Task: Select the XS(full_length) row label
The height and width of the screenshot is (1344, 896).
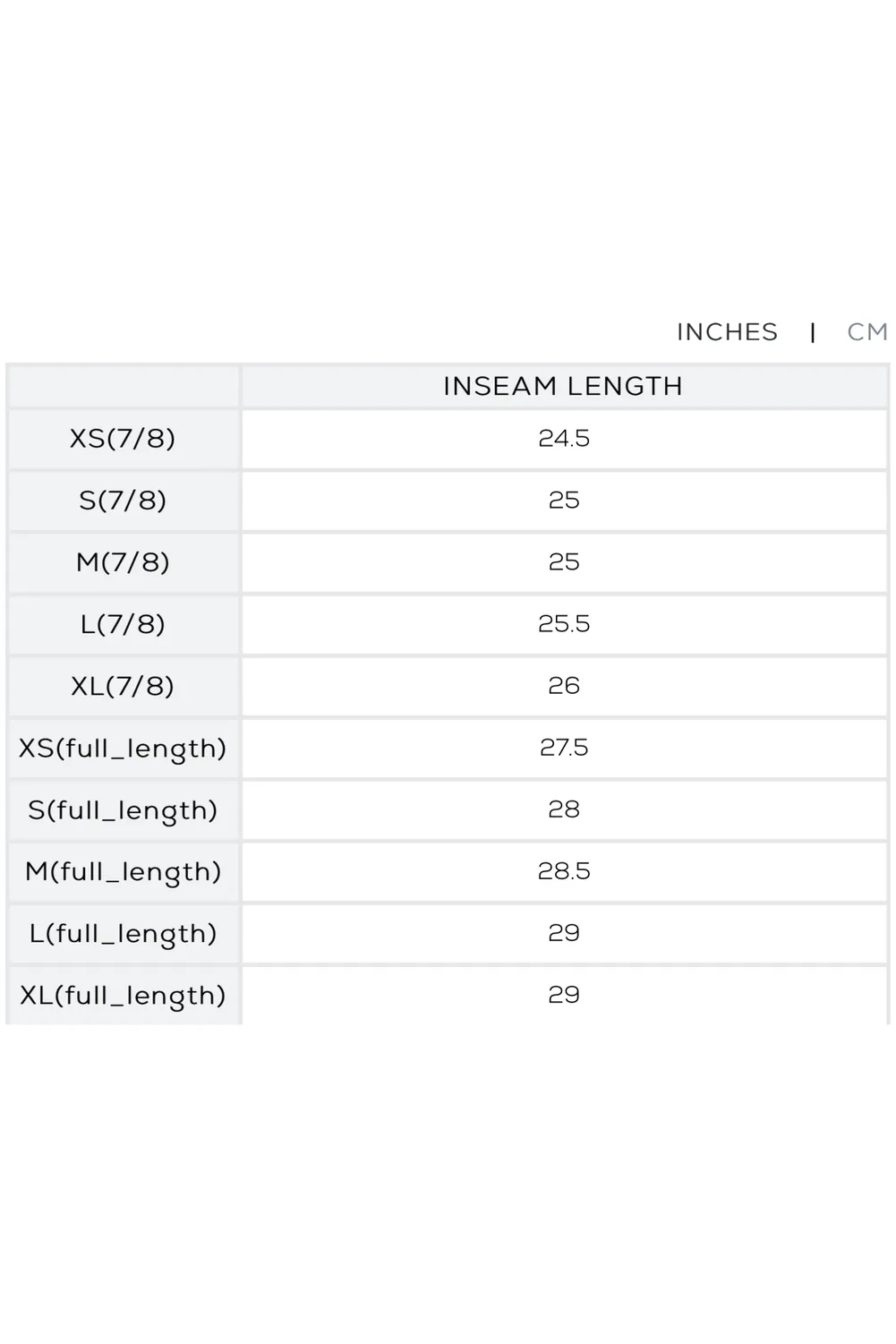Action: click(x=124, y=748)
